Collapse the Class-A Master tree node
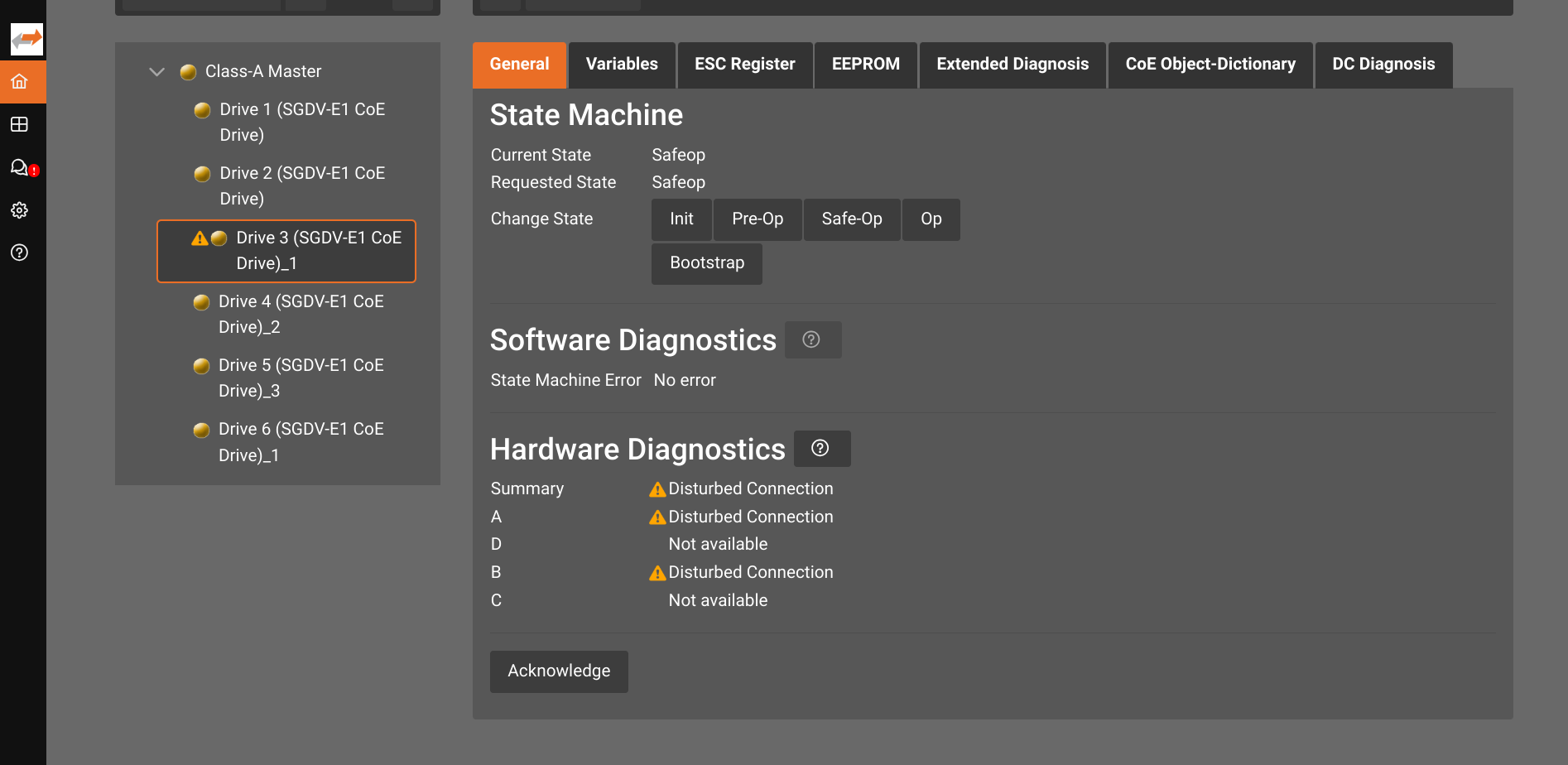The width and height of the screenshot is (1568, 765). 156,71
